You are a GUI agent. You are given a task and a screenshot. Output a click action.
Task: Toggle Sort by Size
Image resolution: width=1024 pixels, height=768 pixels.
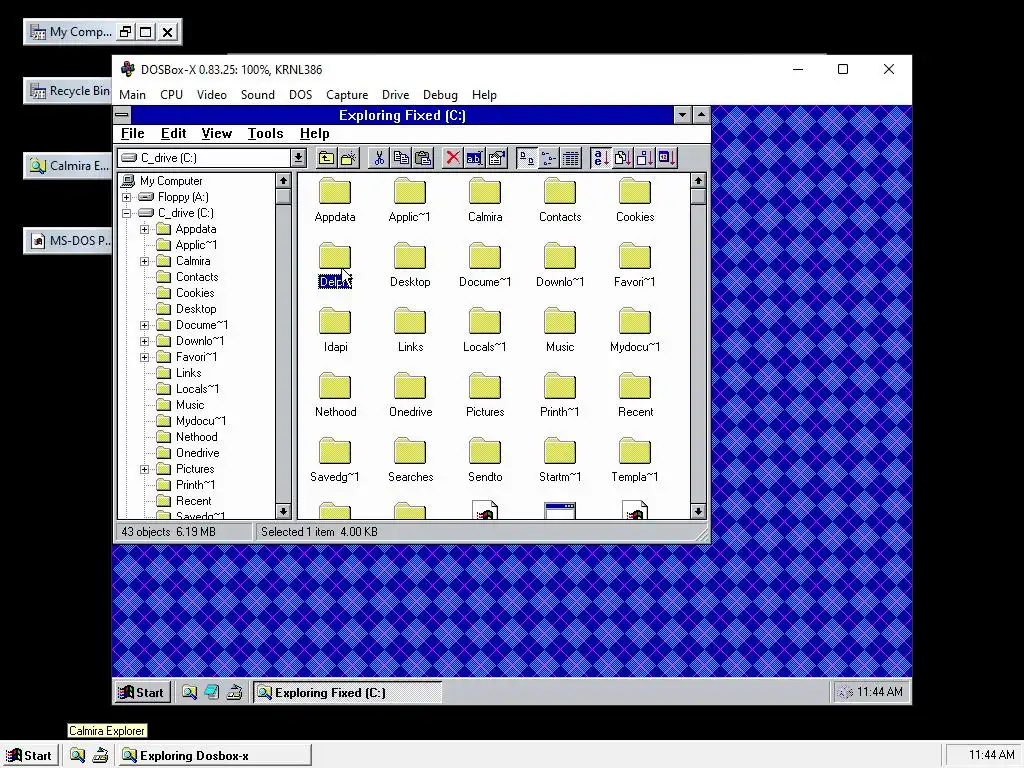point(645,158)
